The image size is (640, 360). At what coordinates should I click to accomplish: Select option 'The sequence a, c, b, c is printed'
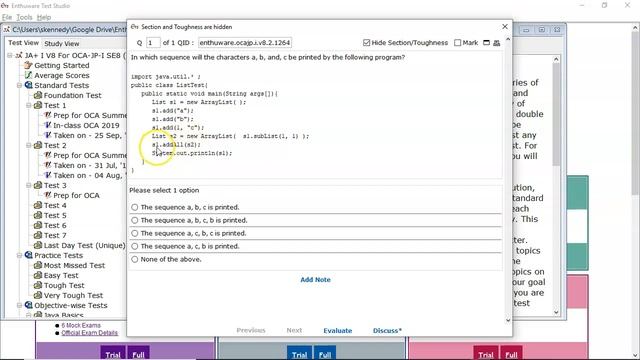click(x=135, y=233)
